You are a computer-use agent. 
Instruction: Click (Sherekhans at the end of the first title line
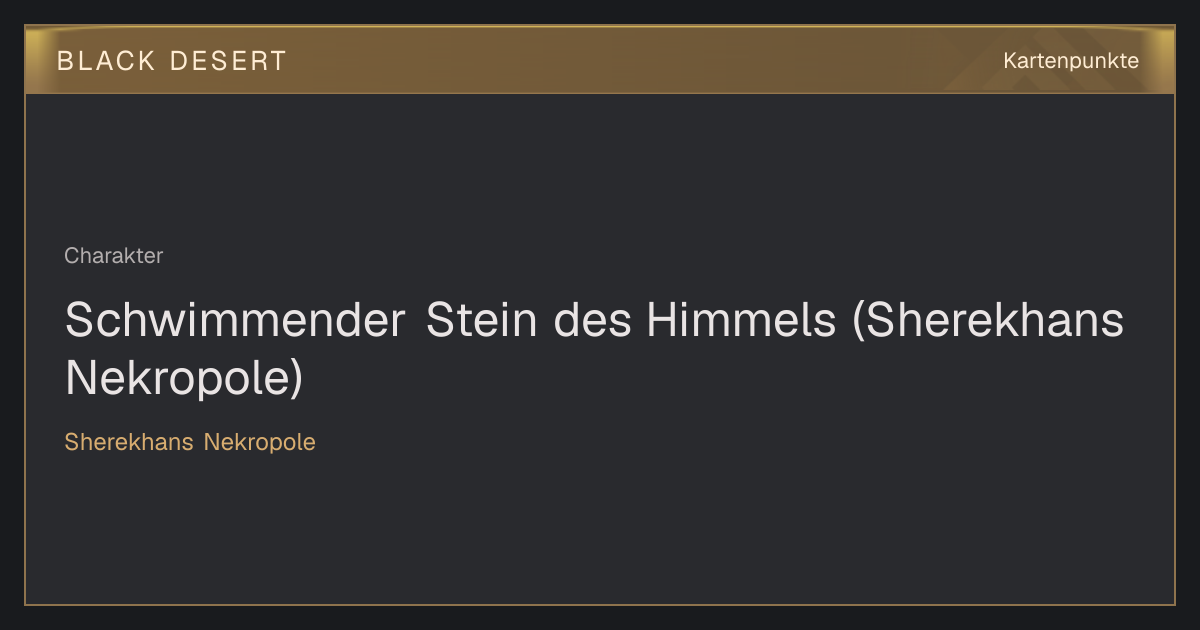[988, 321]
